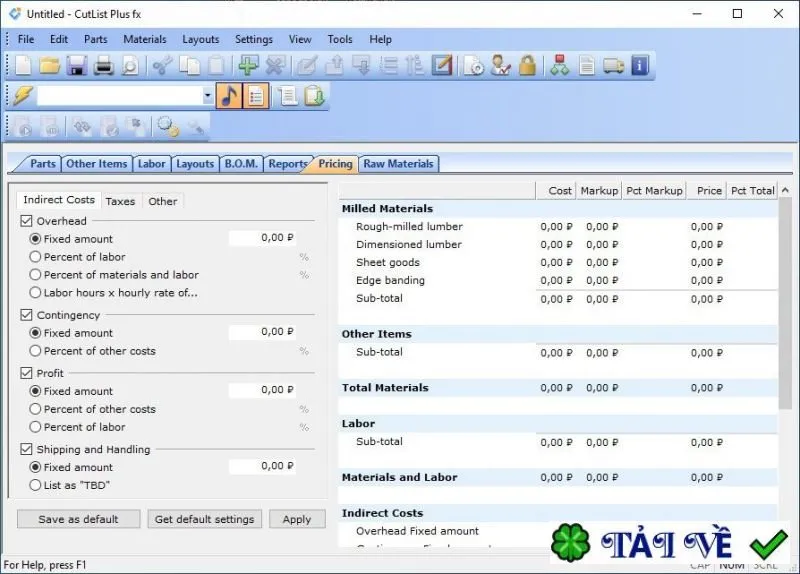800x574 pixels.
Task: Click the red and green hierarchy diagram icon
Action: (560, 66)
